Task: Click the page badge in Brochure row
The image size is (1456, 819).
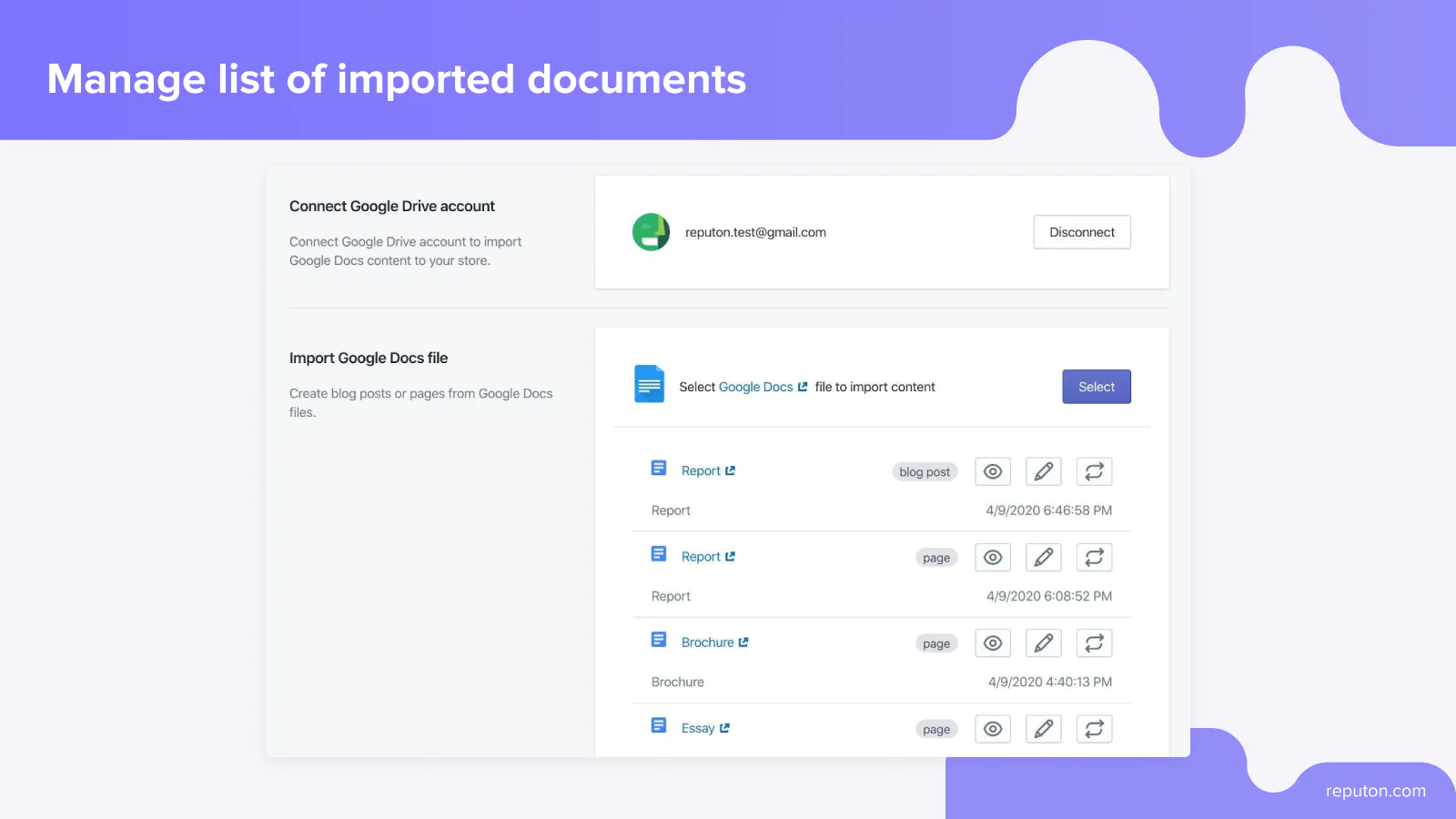Action: (936, 643)
